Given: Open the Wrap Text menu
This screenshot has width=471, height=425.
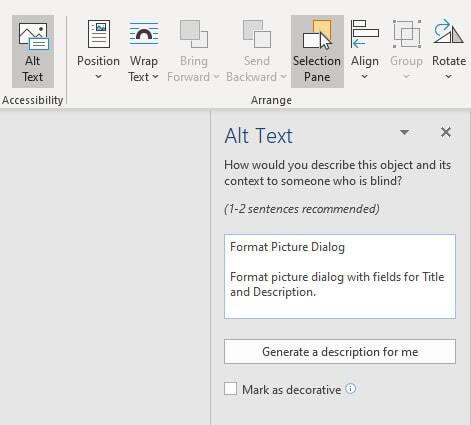Looking at the screenshot, I should click(144, 51).
